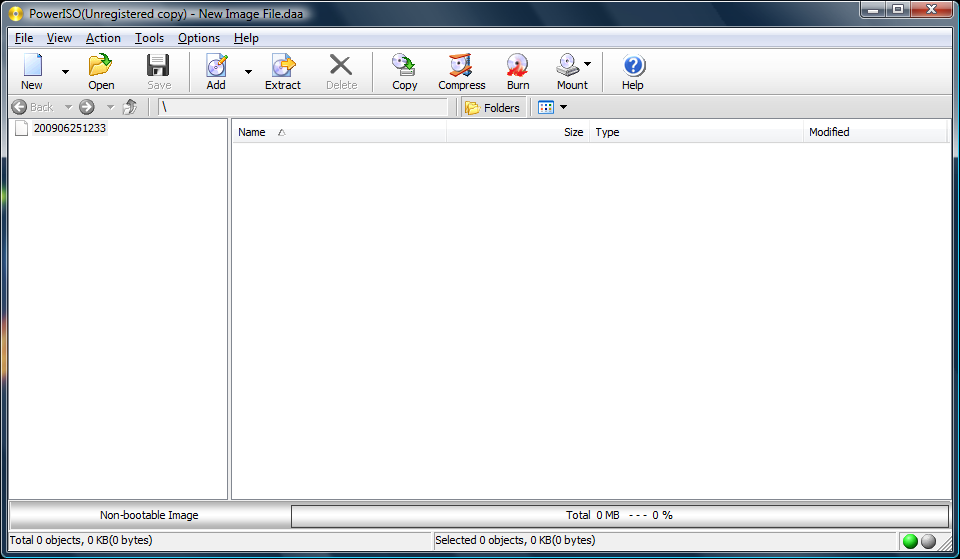The width and height of the screenshot is (960, 559).
Task: Expand the view mode dropdown arrow
Action: click(x=563, y=107)
